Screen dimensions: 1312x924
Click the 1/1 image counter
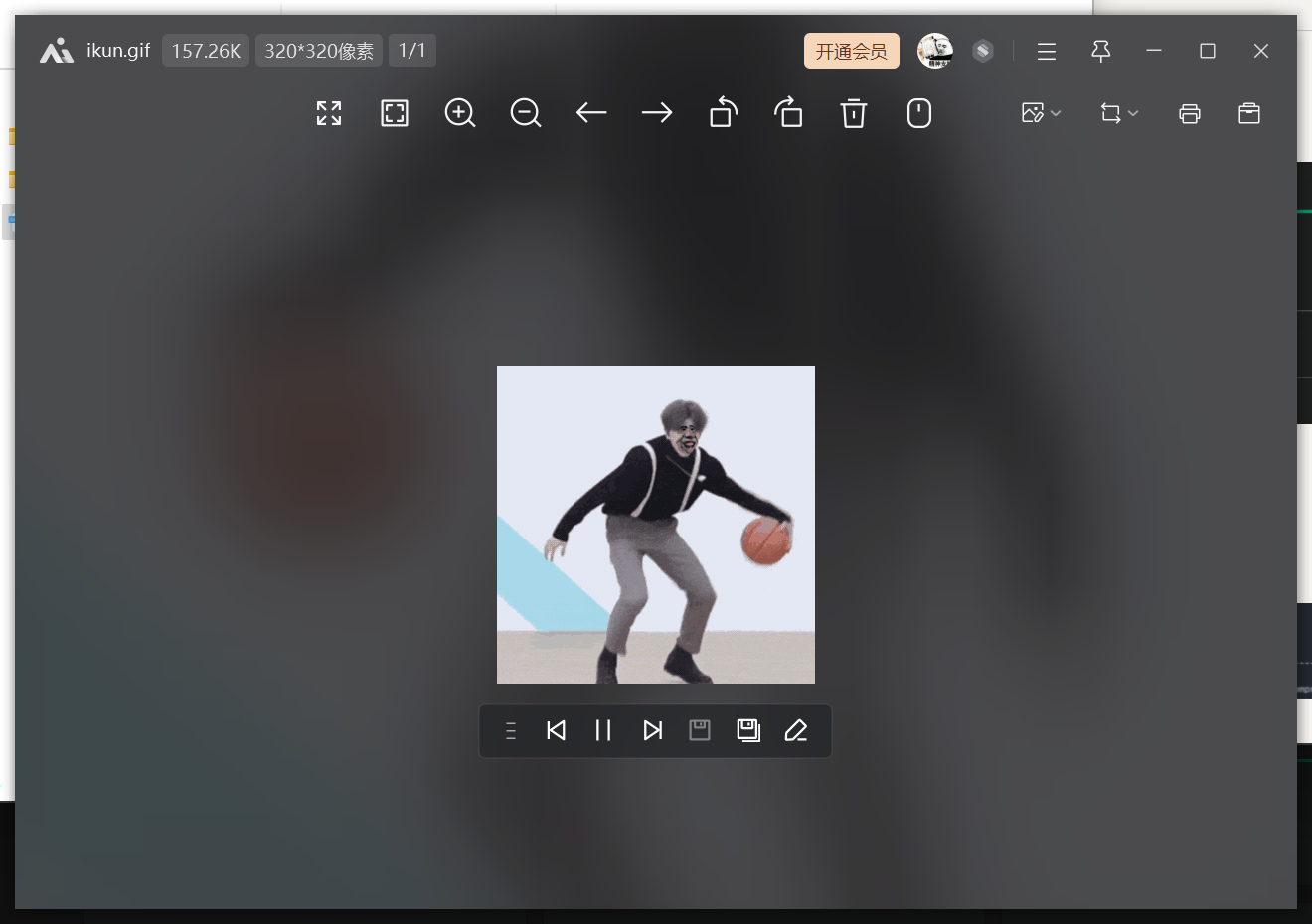[412, 51]
